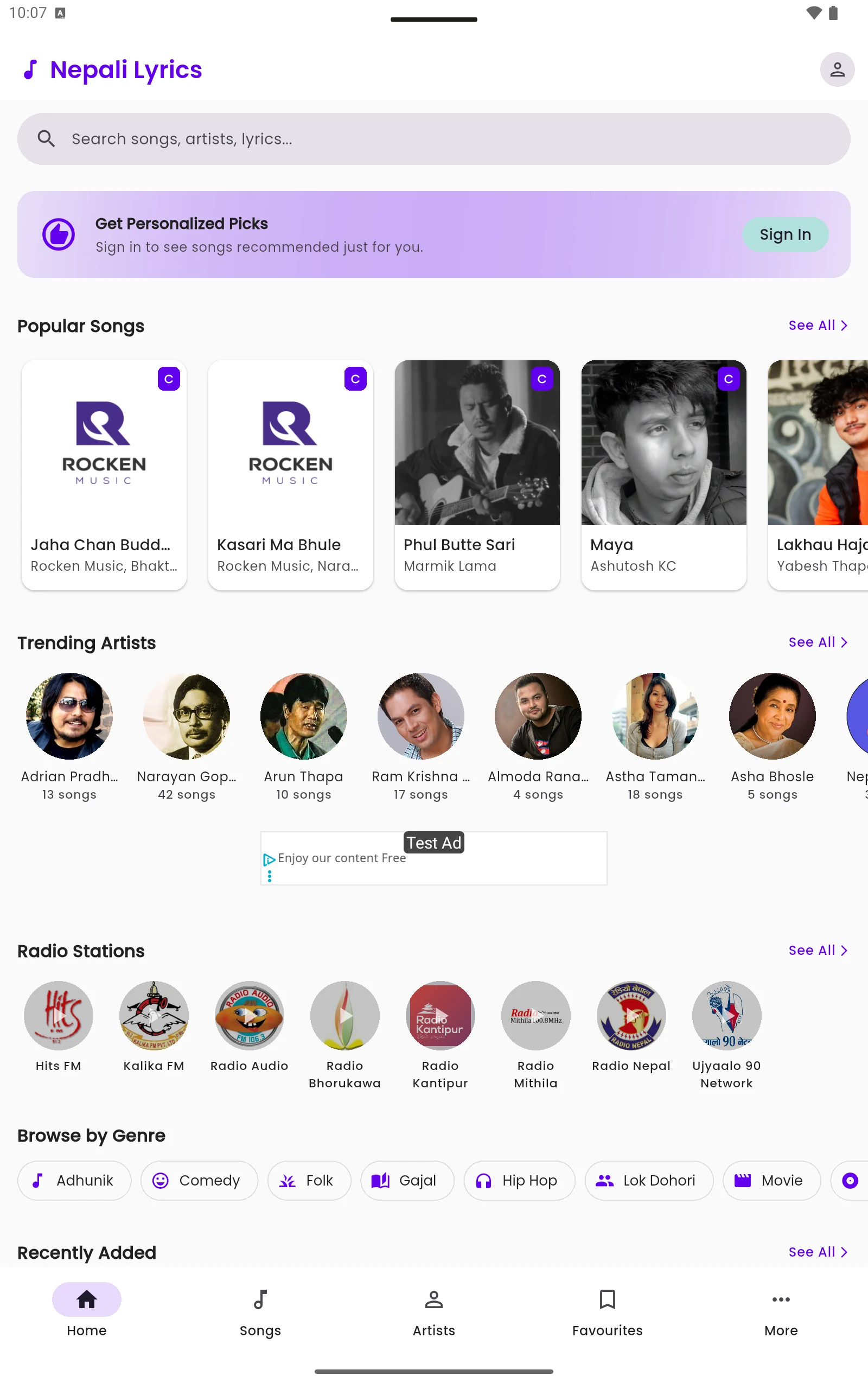Open the More tab
The height and width of the screenshot is (1389, 868).
781,1310
